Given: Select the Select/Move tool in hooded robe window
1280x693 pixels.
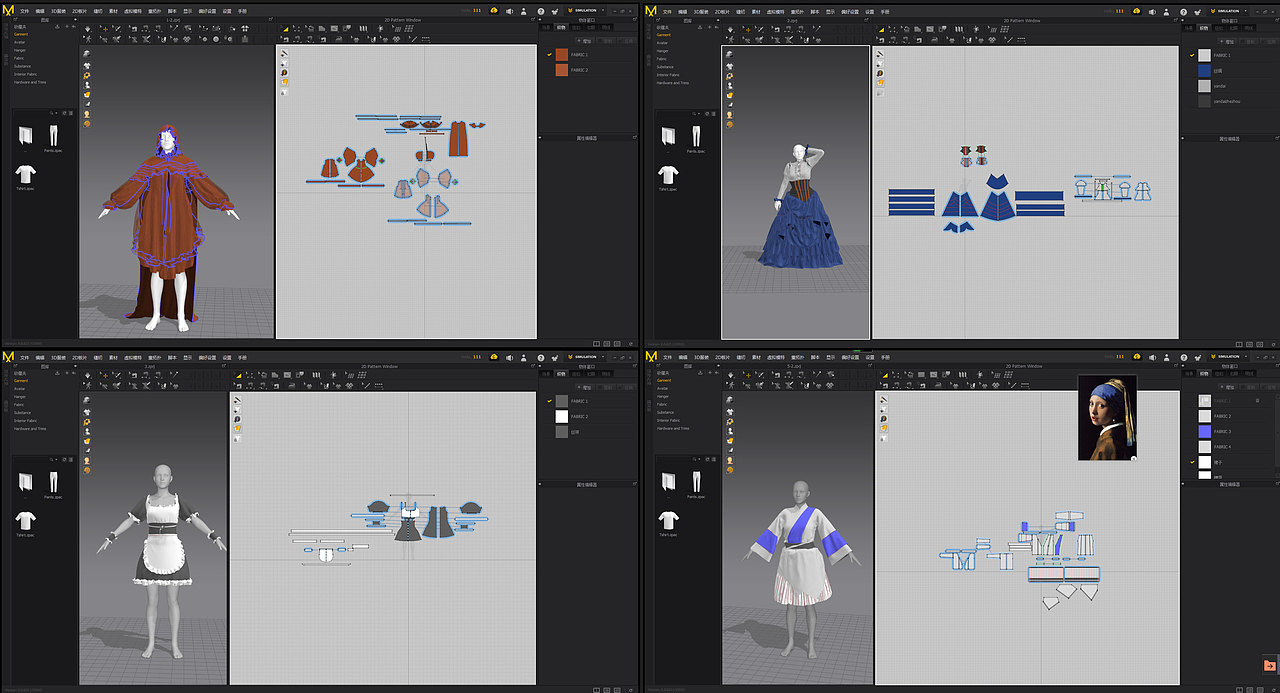Looking at the screenshot, I should (104, 29).
